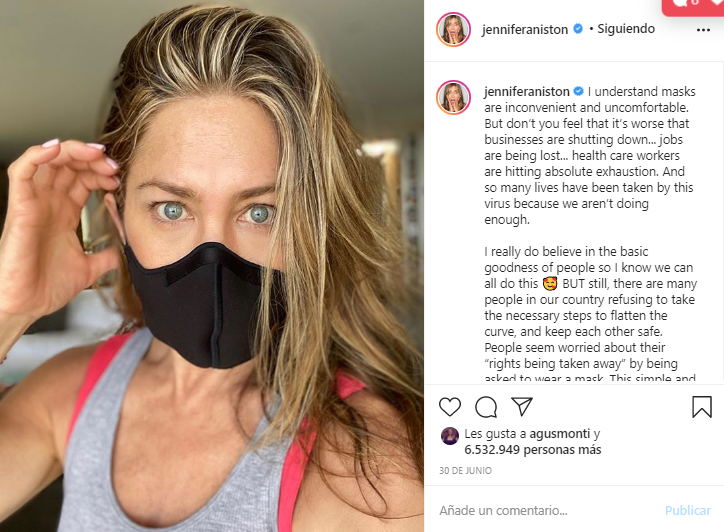Click the verified badge in the caption

click(x=578, y=91)
